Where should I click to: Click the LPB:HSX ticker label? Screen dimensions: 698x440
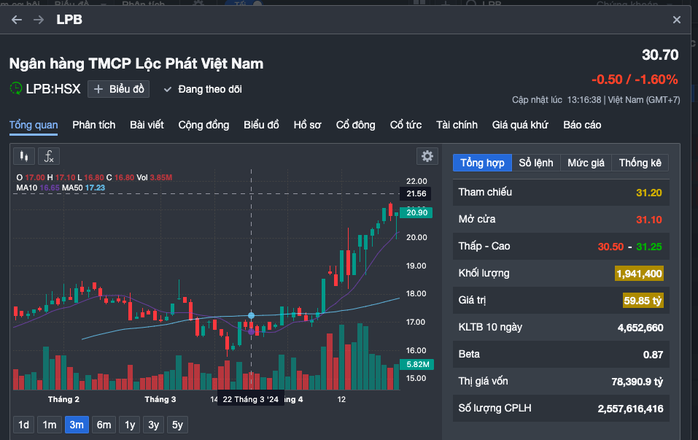[x=53, y=89]
